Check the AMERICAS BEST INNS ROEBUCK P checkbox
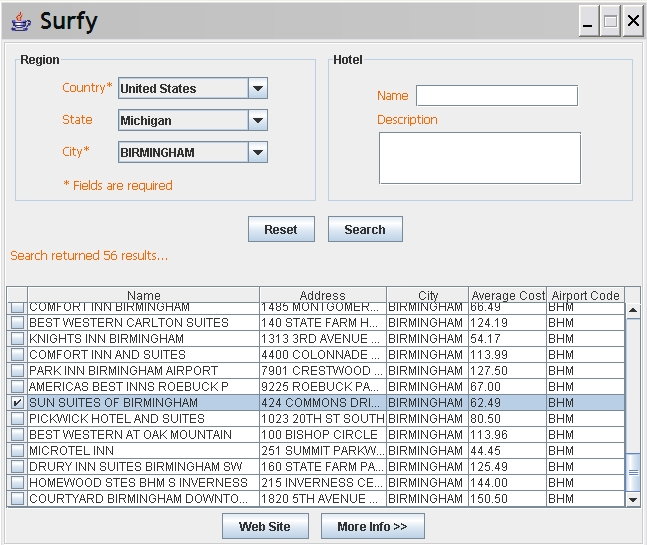647x545 pixels. [17, 387]
